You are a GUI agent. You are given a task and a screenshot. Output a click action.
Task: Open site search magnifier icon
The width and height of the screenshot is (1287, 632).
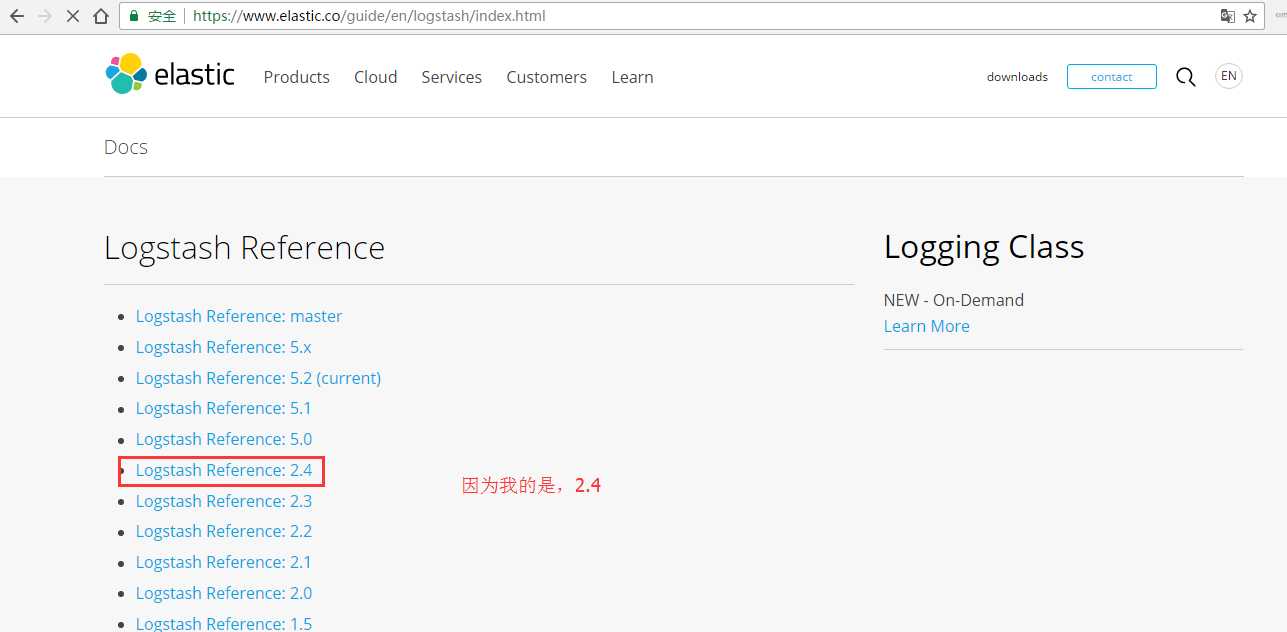(x=1186, y=77)
